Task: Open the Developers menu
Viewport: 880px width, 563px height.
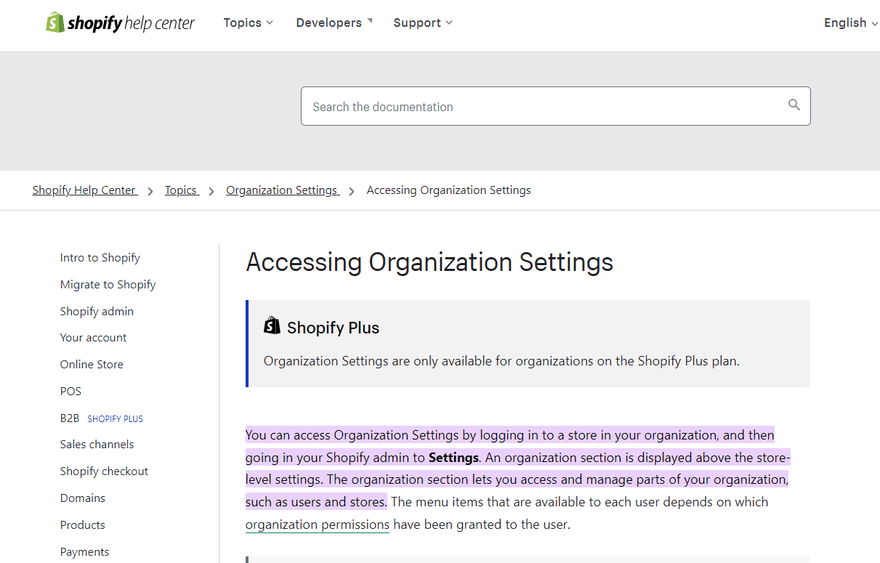Action: click(x=334, y=23)
